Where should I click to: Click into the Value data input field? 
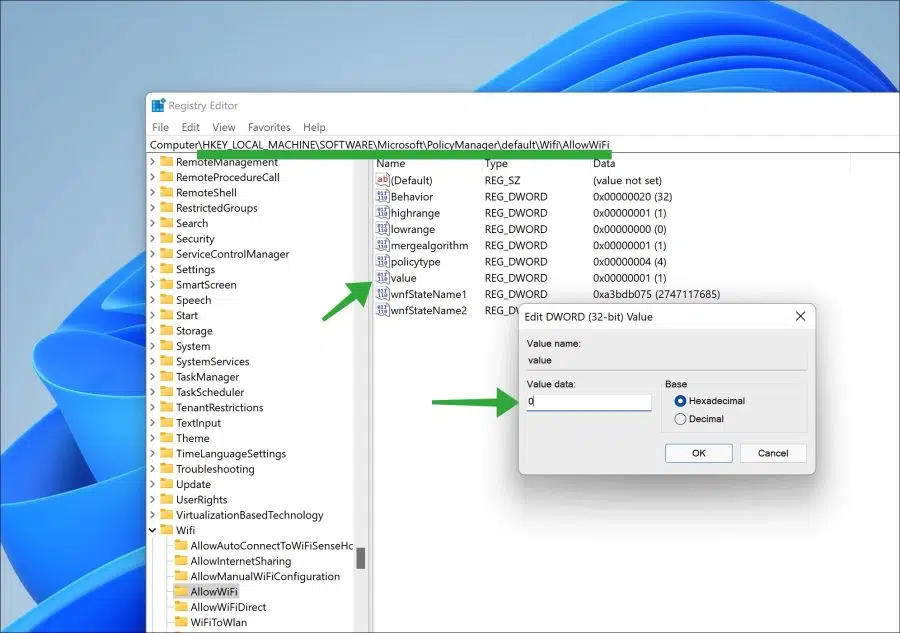click(x=589, y=402)
